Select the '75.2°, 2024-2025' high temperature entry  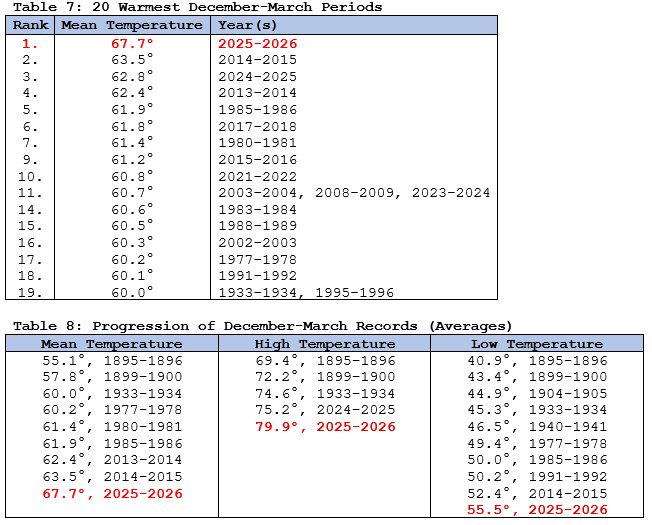coord(325,410)
